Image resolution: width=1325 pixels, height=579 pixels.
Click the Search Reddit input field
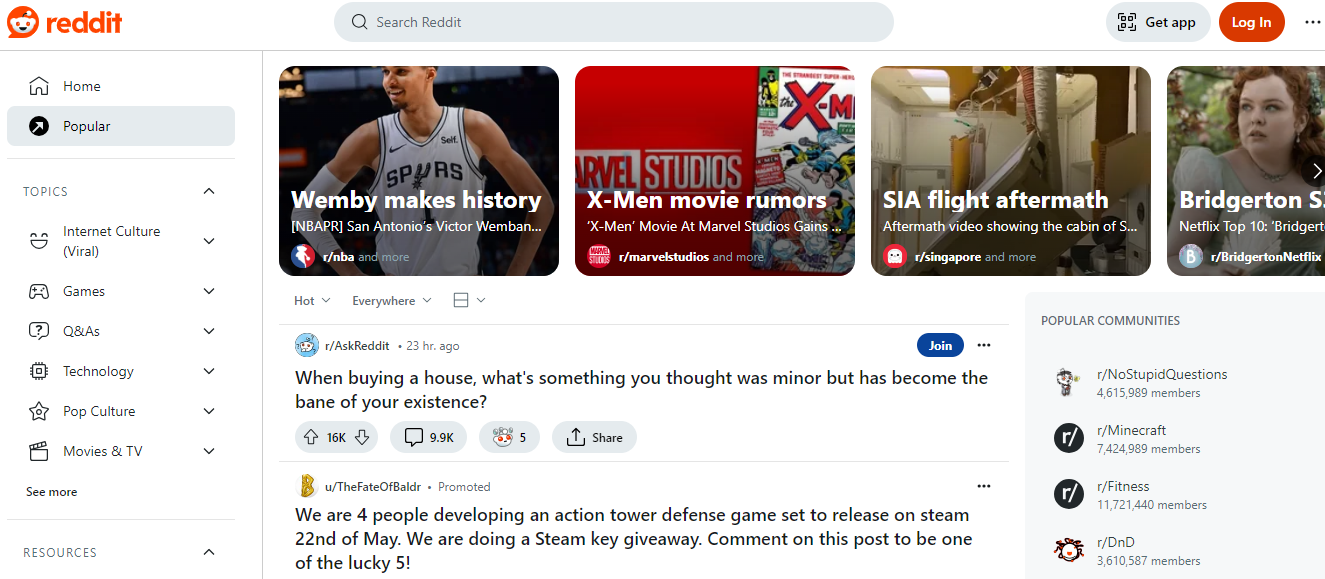tap(613, 21)
